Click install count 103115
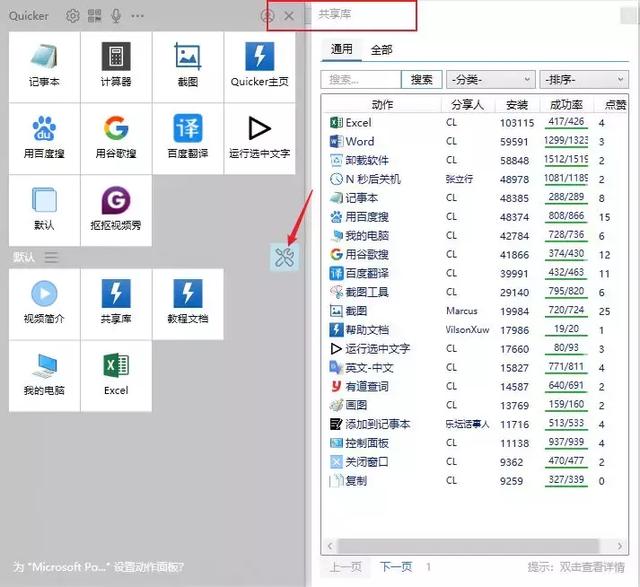 [x=517, y=123]
